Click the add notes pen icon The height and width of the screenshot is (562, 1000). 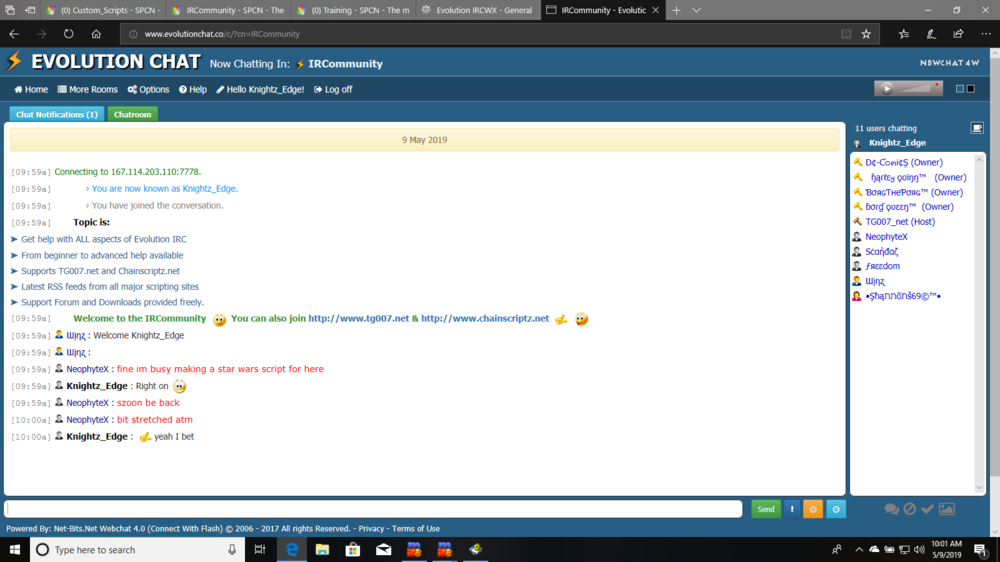pos(931,34)
